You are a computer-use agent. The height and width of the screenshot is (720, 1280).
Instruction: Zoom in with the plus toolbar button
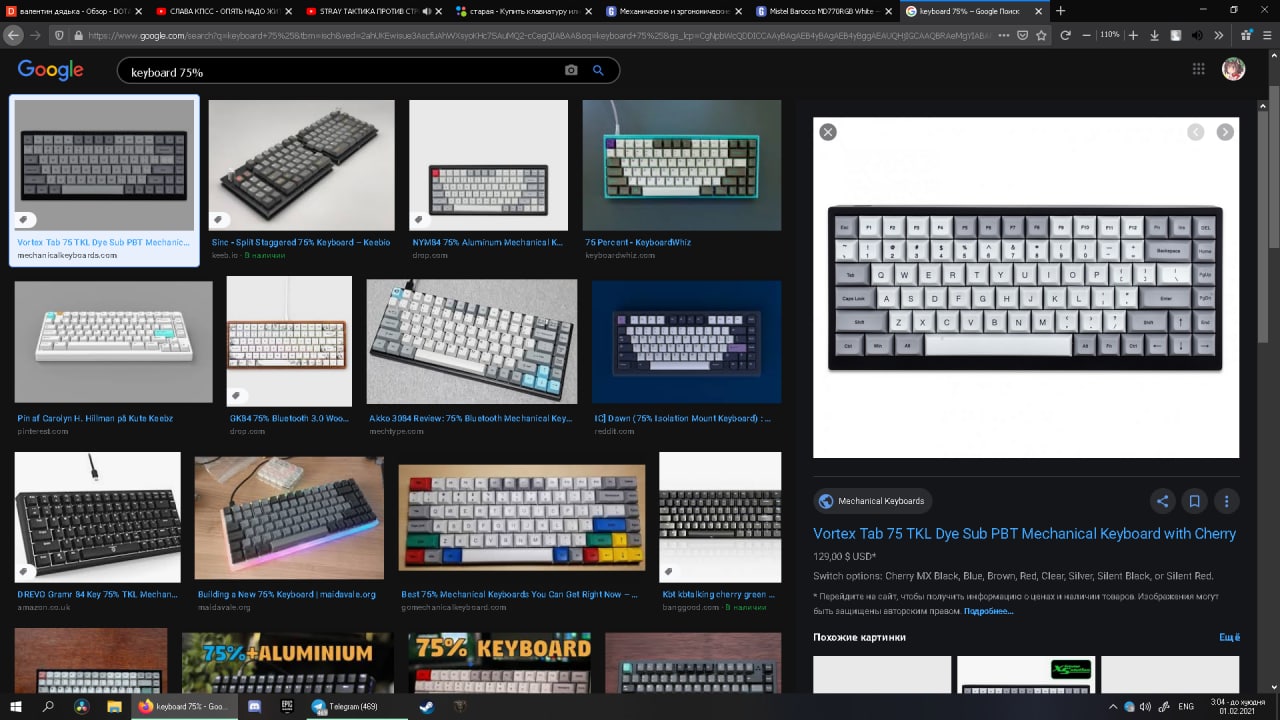(1133, 35)
